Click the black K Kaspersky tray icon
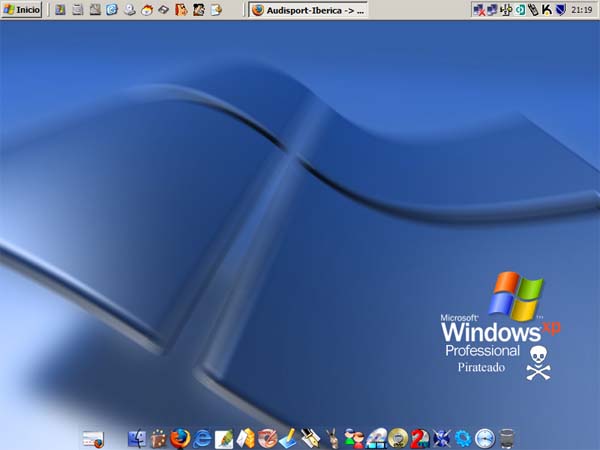Image resolution: width=600 pixels, height=450 pixels. click(547, 10)
